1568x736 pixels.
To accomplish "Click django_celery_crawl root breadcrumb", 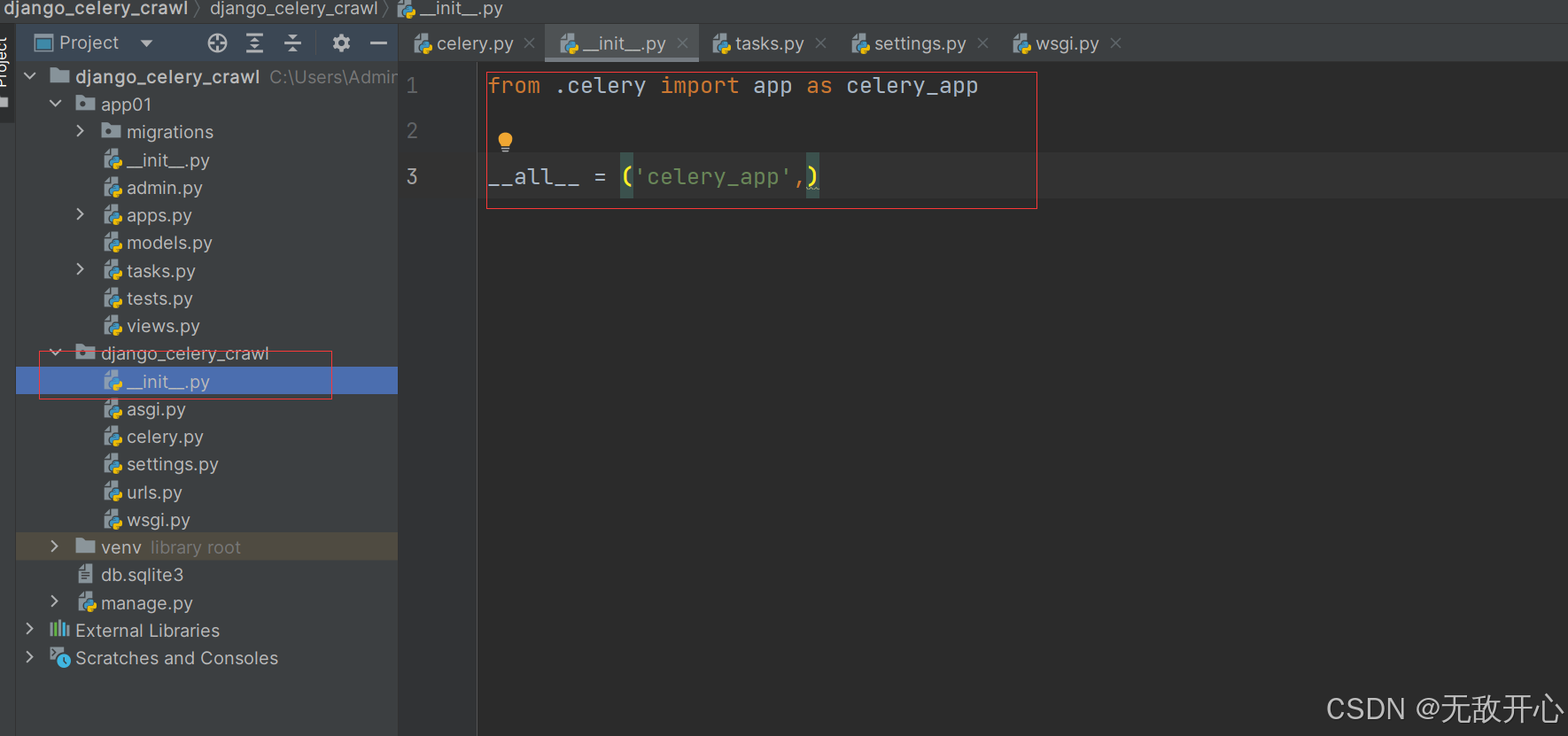I will coord(96,9).
